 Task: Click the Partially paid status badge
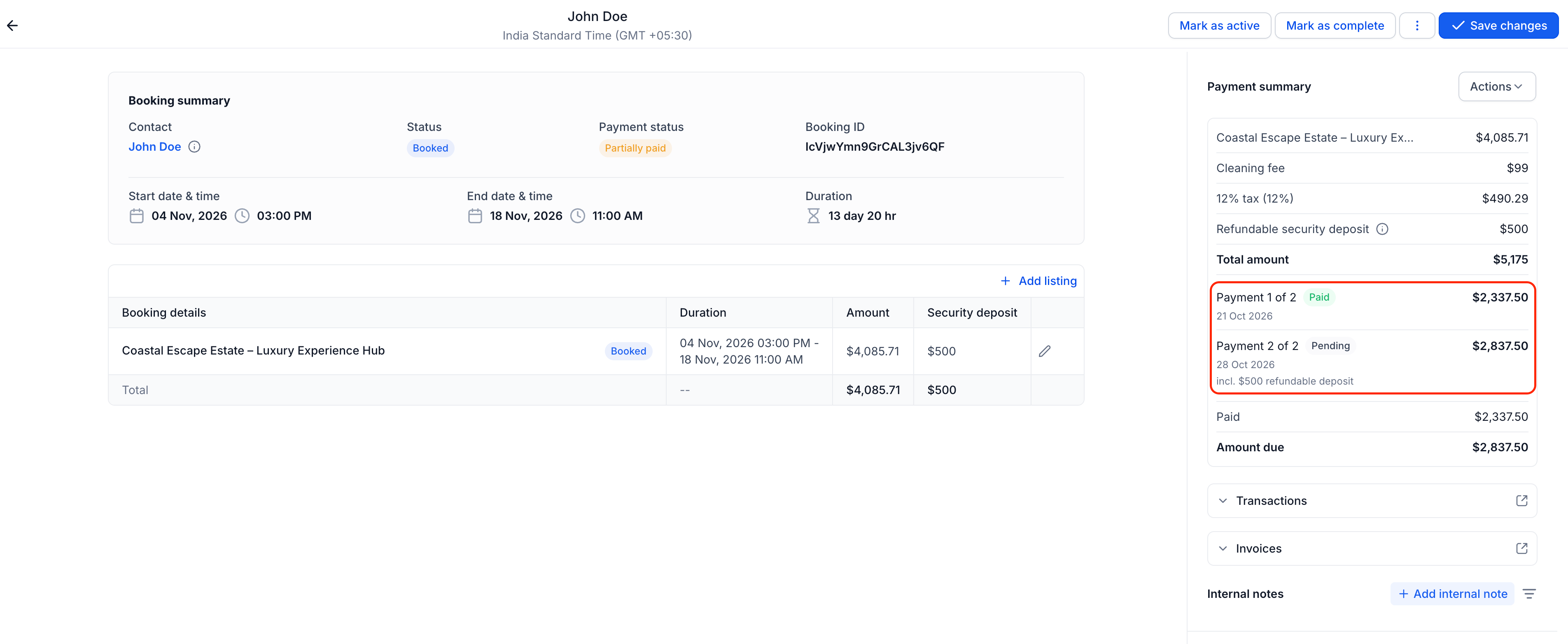click(635, 148)
